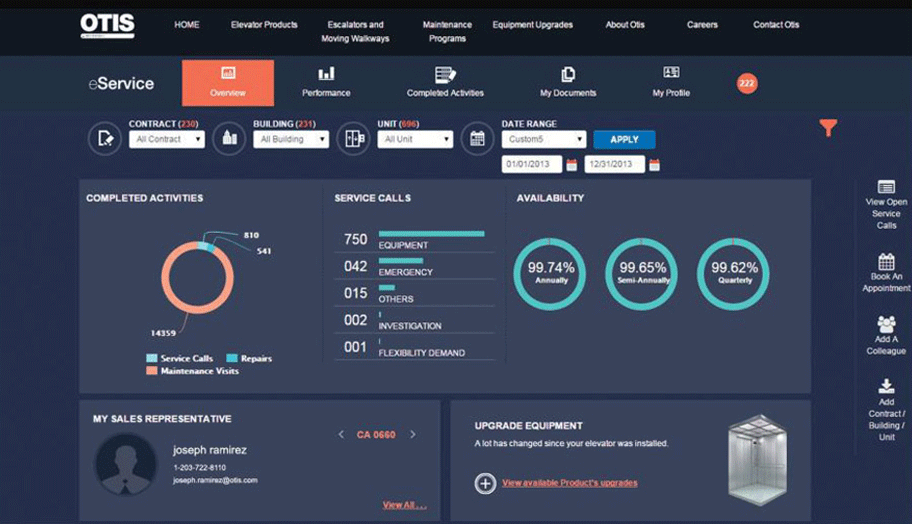
Task: Open Maintenance Programs menu
Action: pyautogui.click(x=447, y=31)
